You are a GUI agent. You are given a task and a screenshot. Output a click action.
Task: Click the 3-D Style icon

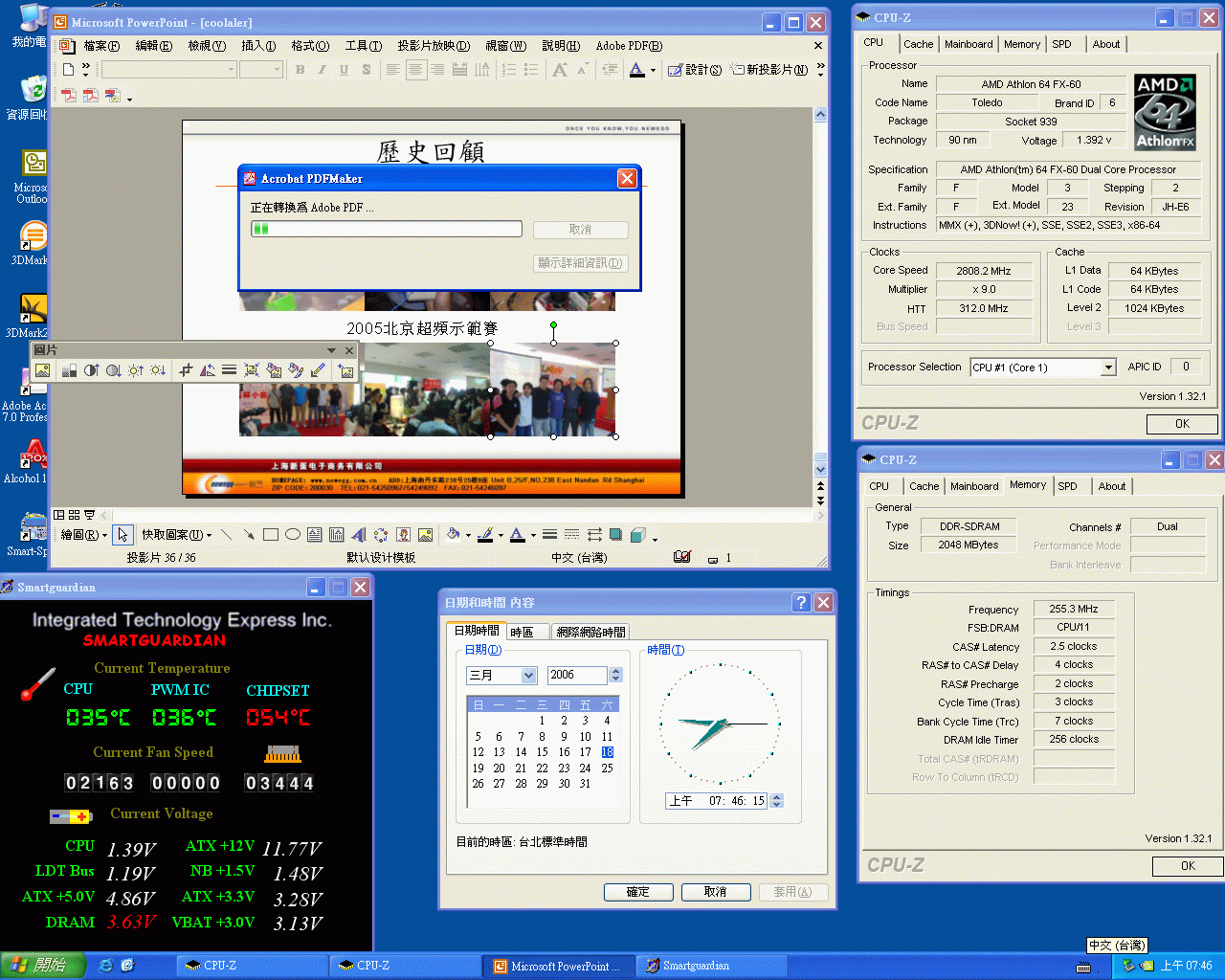point(638,535)
